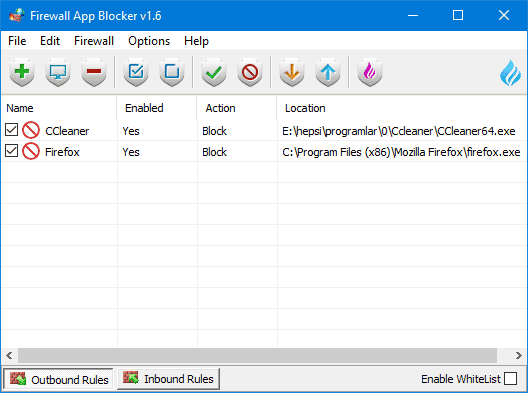
Task: Click the red prohibition Block toolbar icon
Action: click(x=250, y=72)
